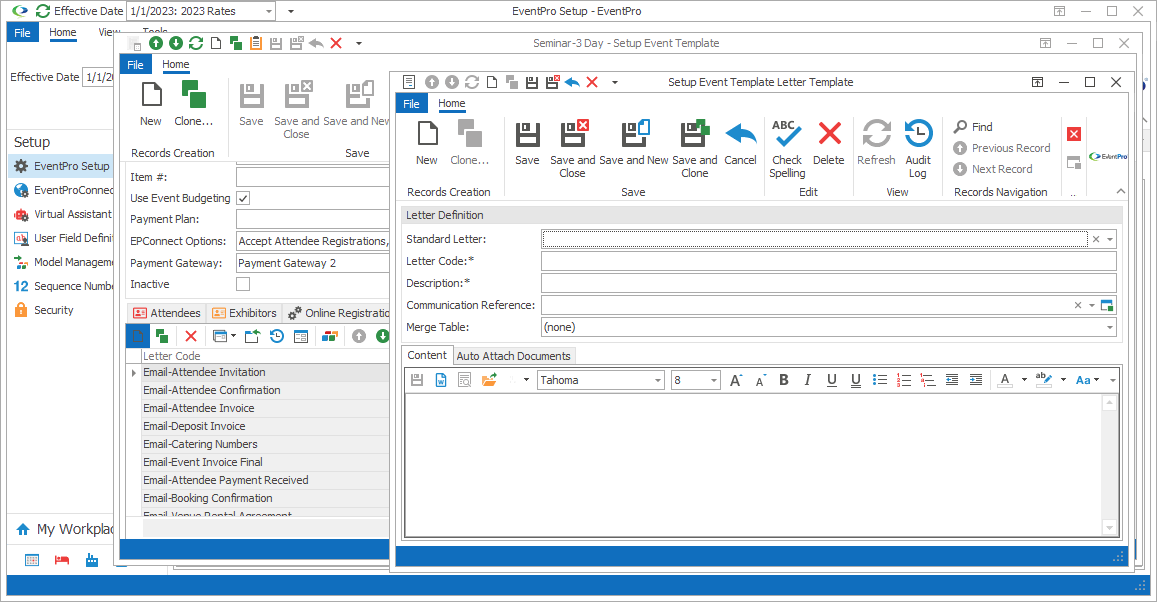Open the Communication Reference dropdown arrow
1157x602 pixels.
coord(1091,305)
